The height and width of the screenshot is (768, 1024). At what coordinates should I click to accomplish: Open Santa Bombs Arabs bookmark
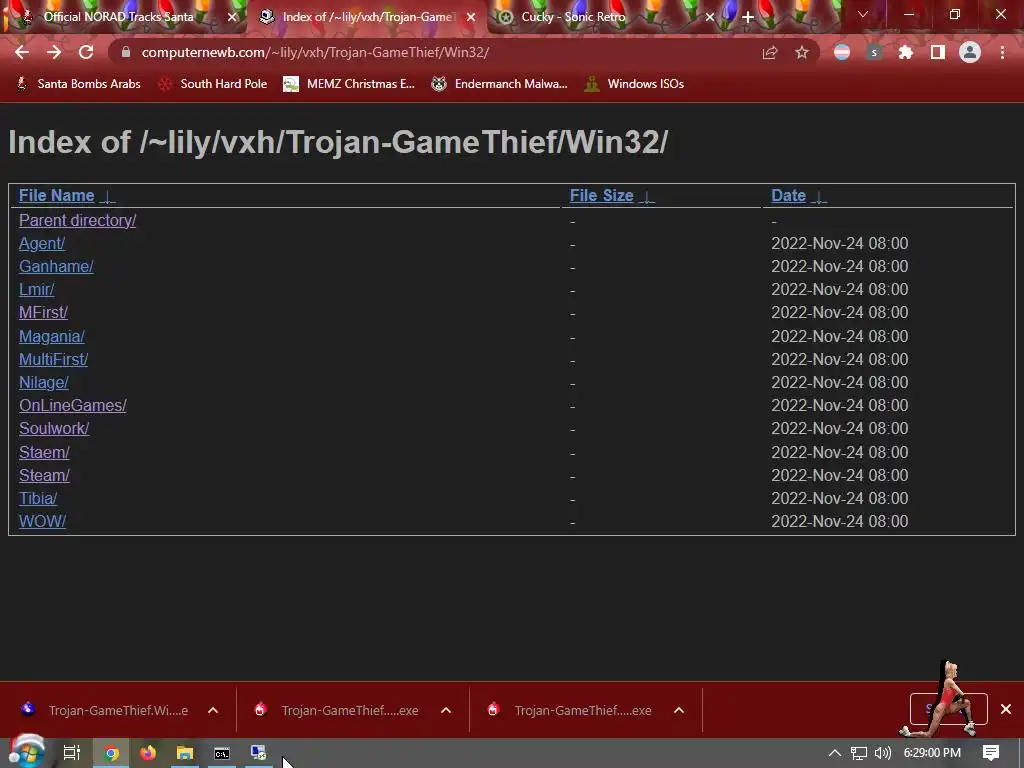[78, 84]
